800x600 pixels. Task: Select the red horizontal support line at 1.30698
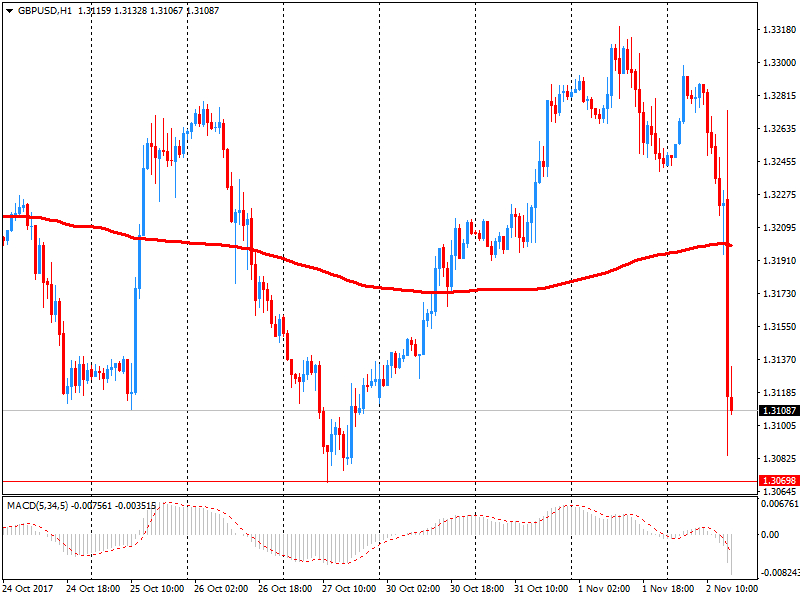tap(380, 481)
